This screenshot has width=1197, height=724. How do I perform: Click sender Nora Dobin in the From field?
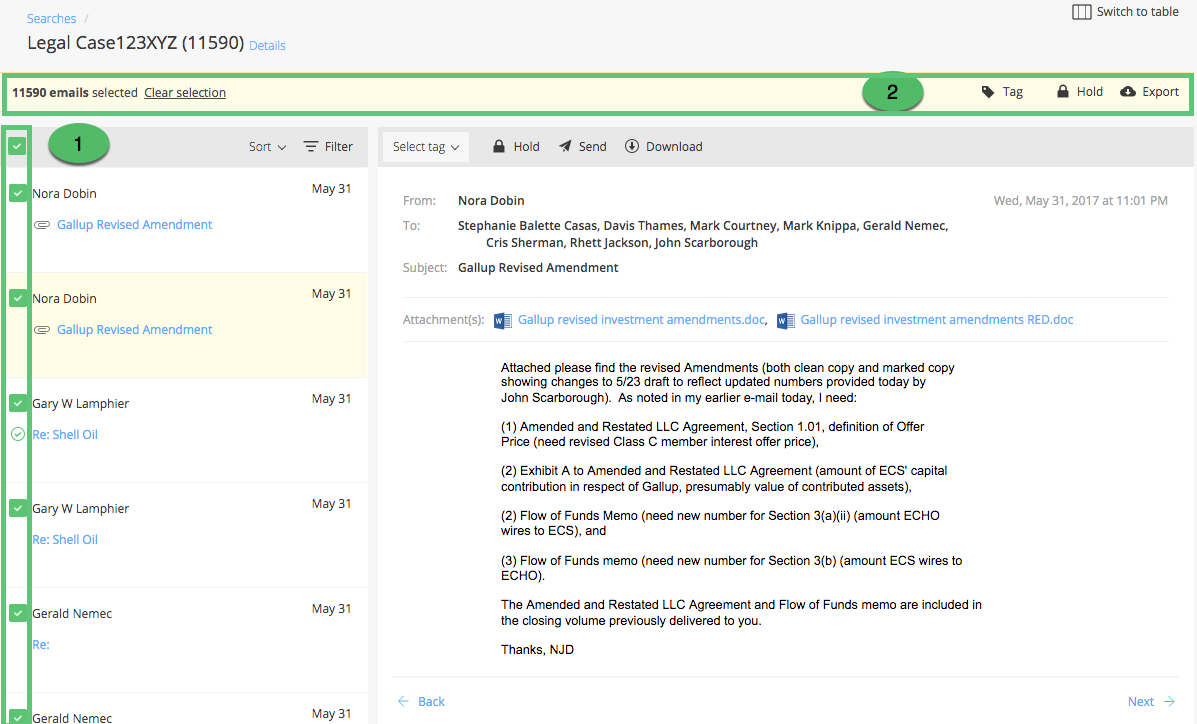click(491, 201)
